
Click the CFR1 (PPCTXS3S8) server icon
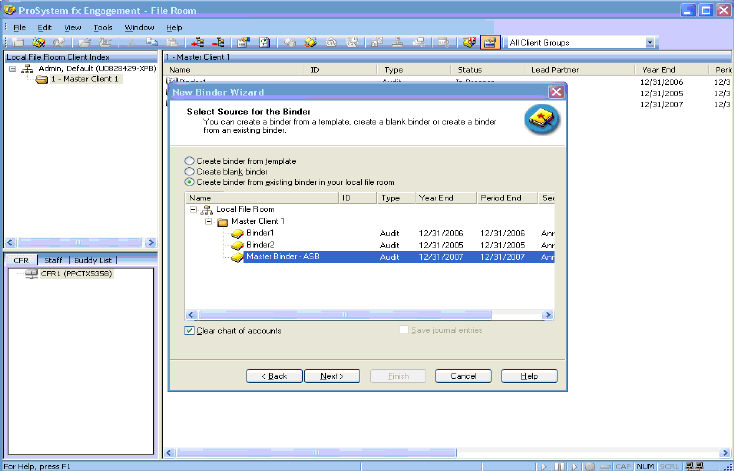30,274
